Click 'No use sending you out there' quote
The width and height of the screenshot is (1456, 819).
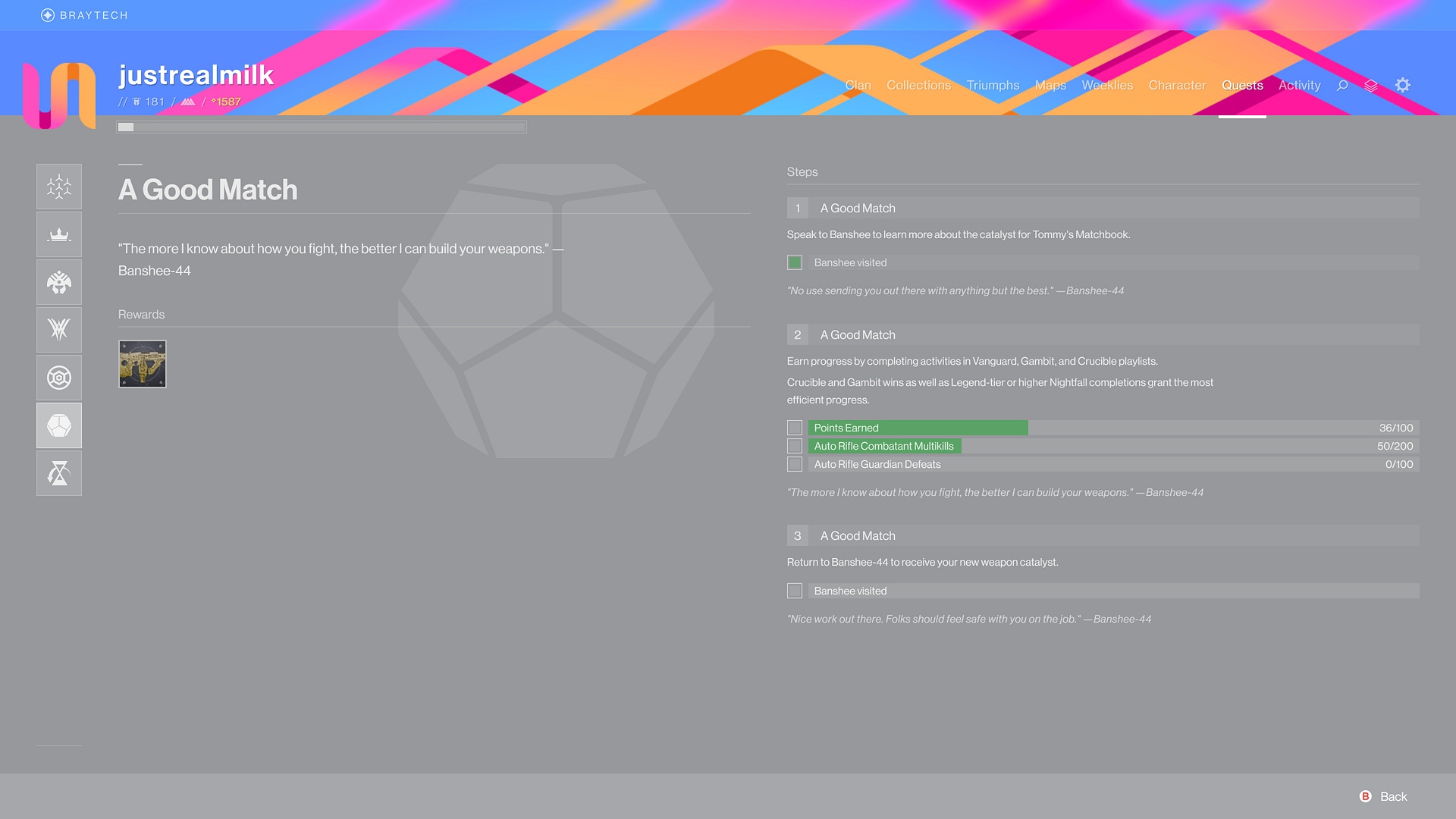(x=955, y=290)
